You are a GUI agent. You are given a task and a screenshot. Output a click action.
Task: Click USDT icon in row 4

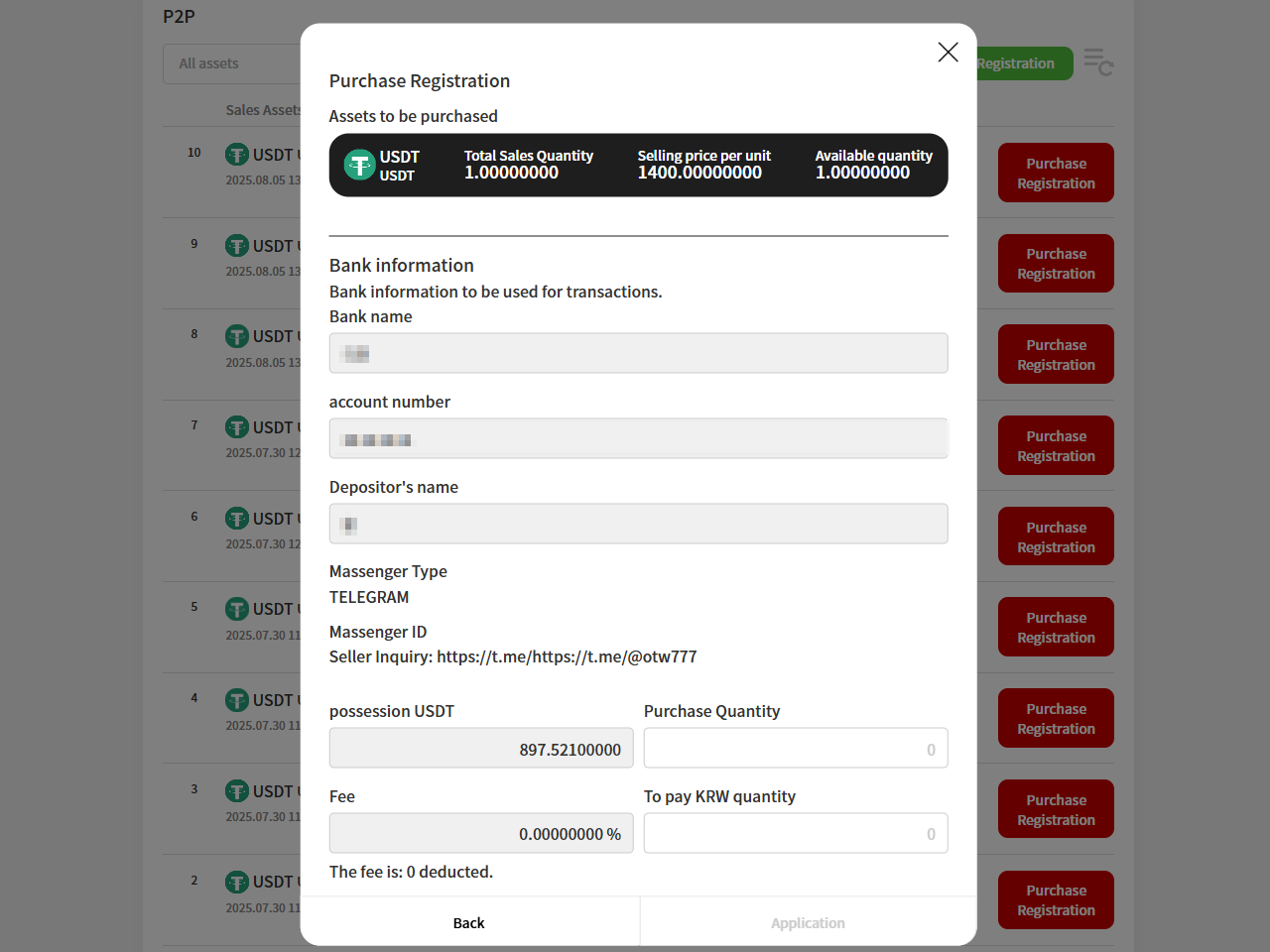237,700
